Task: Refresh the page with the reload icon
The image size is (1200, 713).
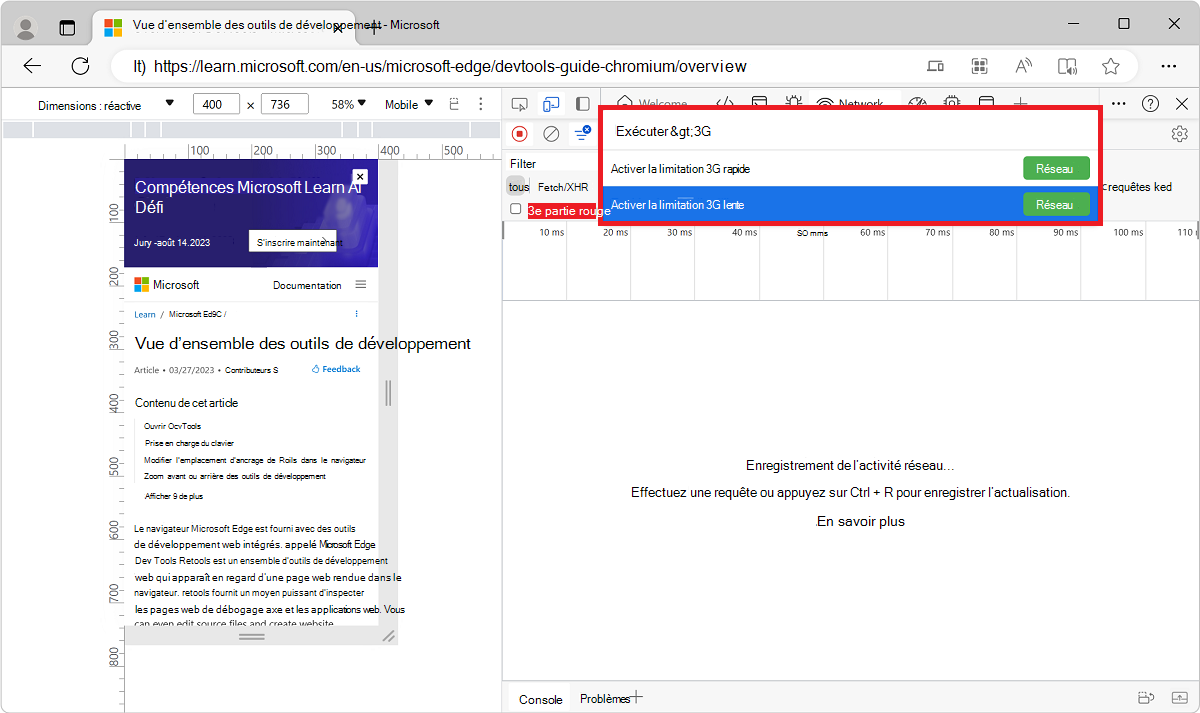Action: pos(80,66)
